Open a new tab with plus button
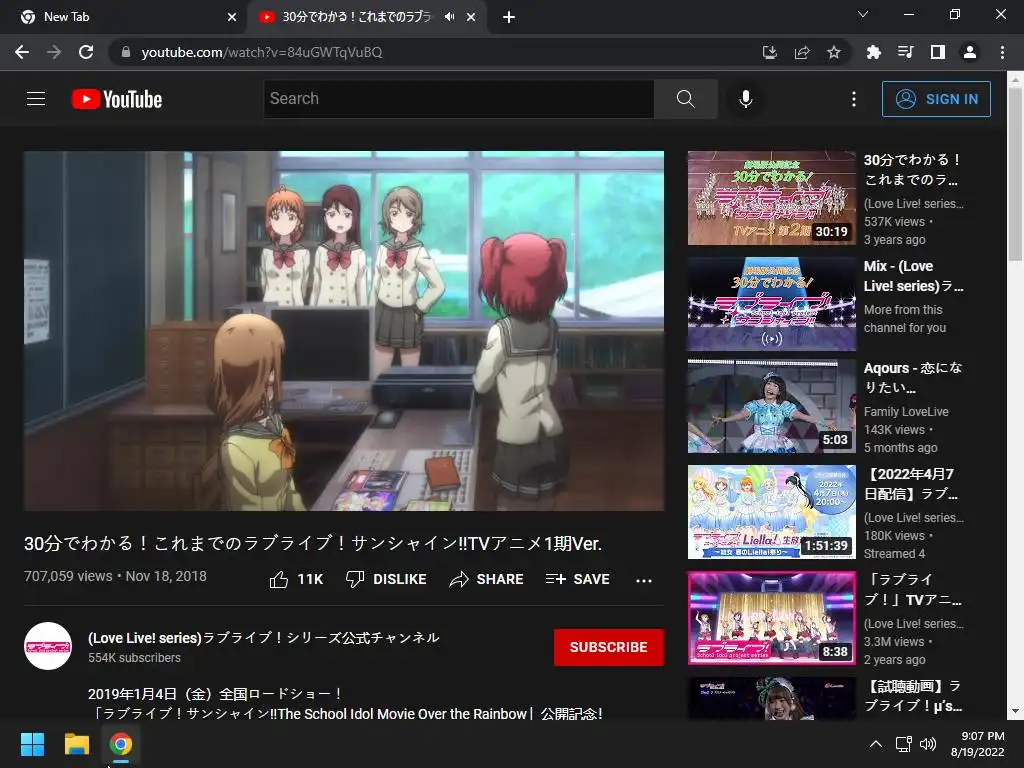The image size is (1024, 768). click(509, 17)
